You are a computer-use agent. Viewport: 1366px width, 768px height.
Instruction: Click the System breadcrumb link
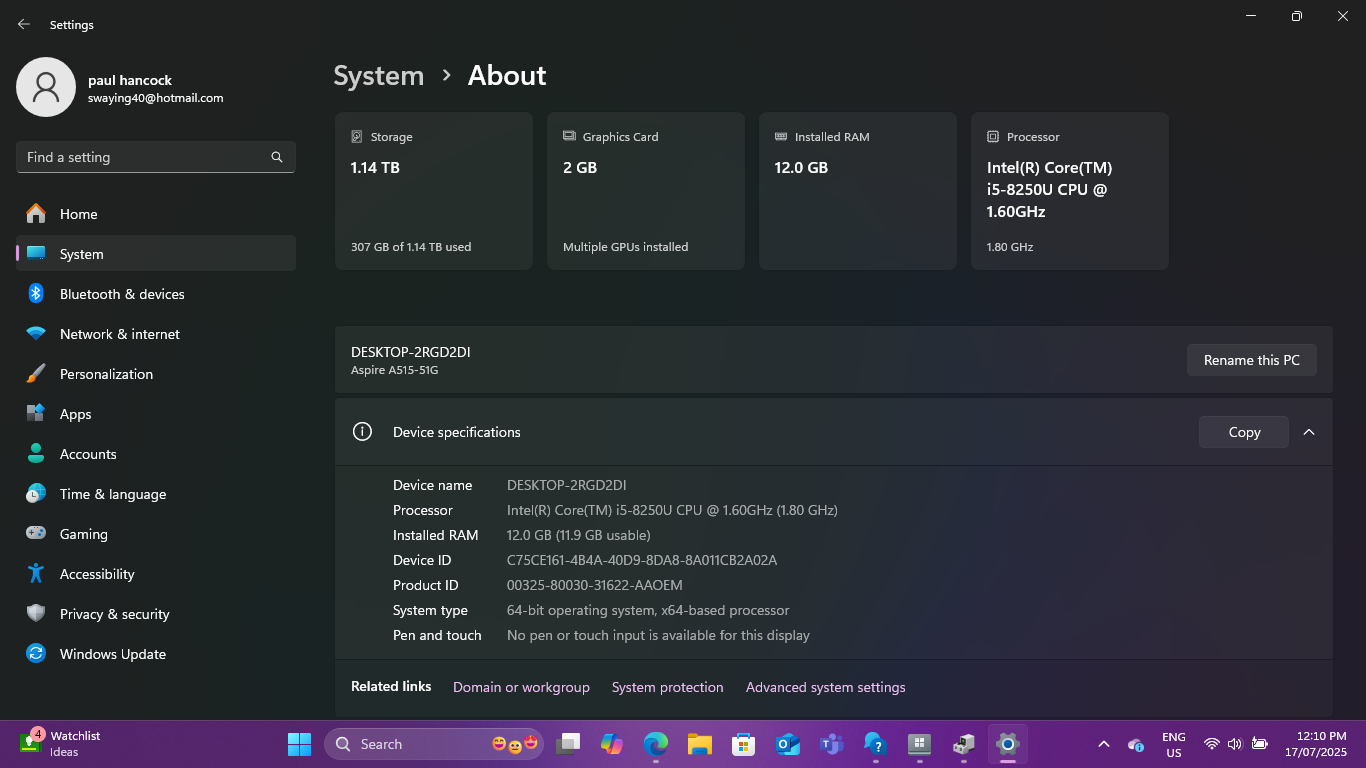tap(378, 76)
